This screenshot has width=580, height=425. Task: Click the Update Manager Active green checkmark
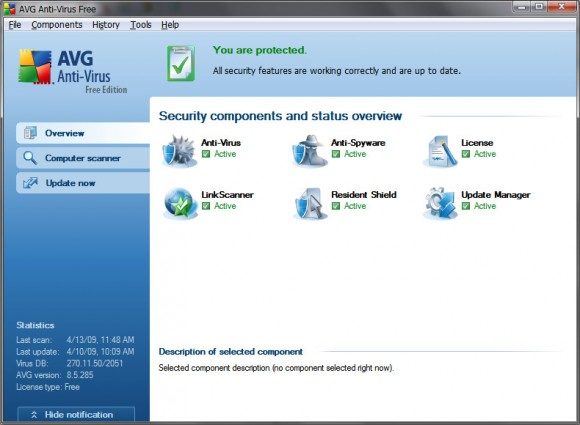coord(466,206)
